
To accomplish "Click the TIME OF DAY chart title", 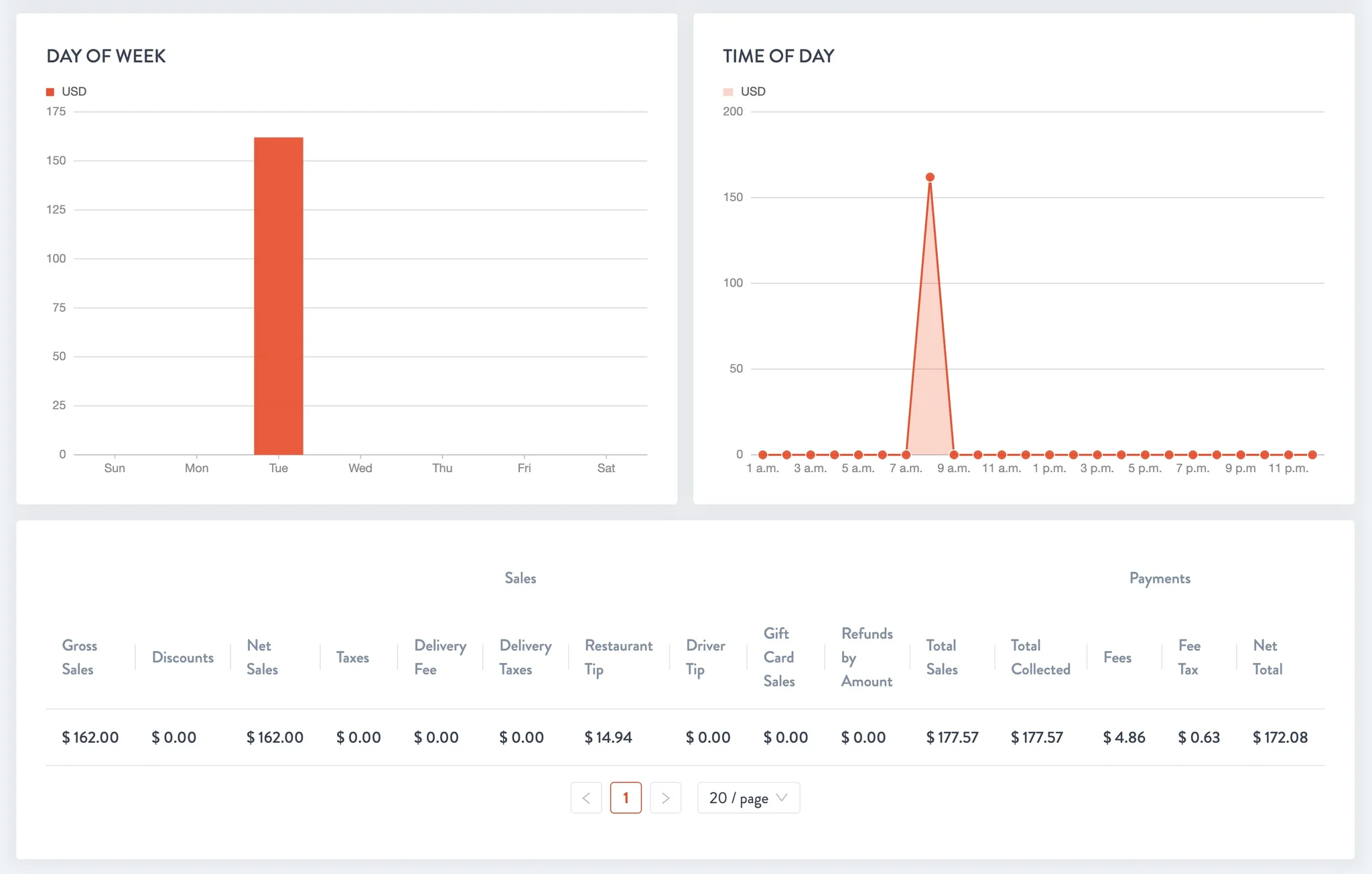I will tap(778, 56).
